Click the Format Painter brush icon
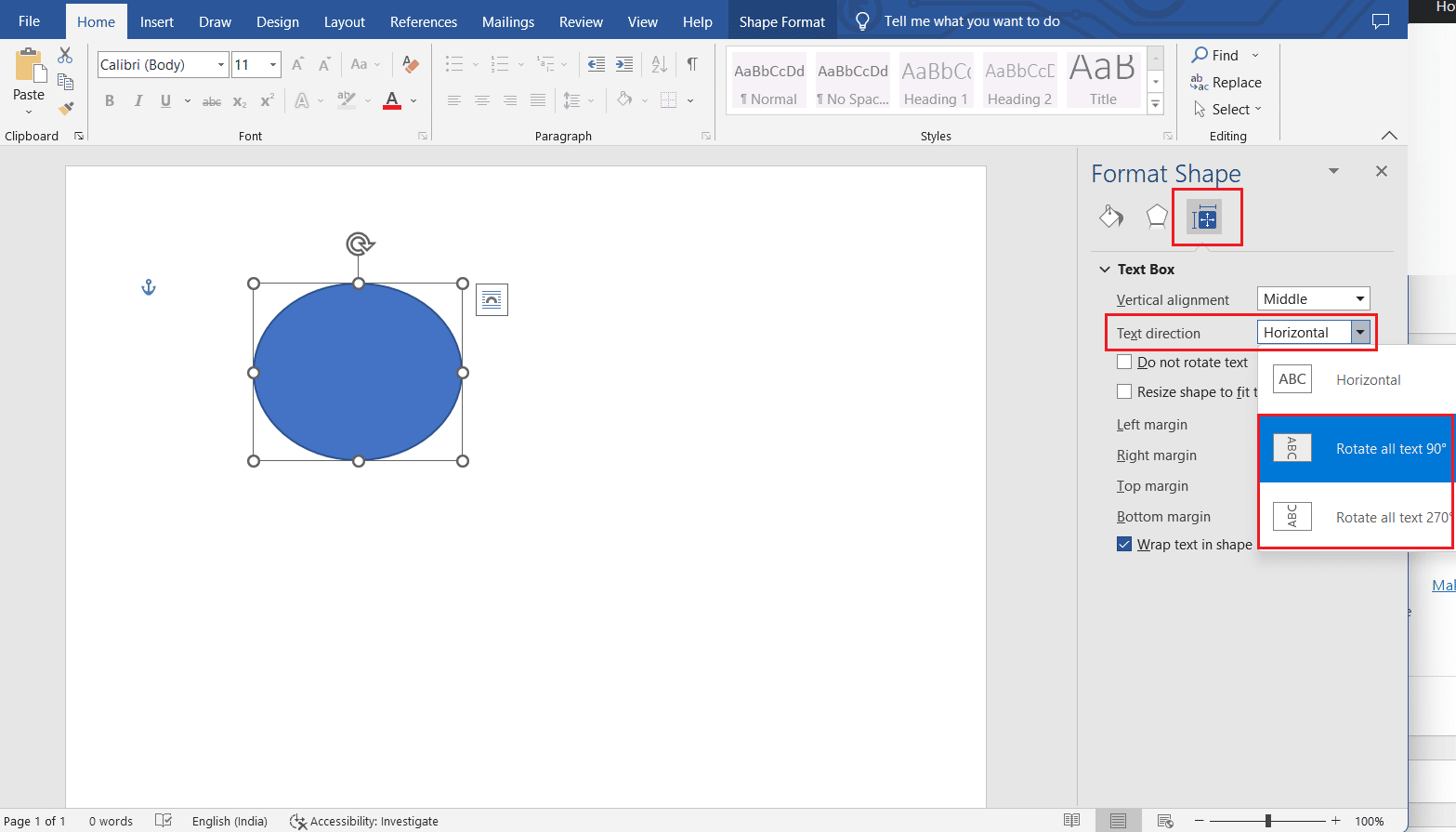The height and width of the screenshot is (832, 1456). pos(65,108)
